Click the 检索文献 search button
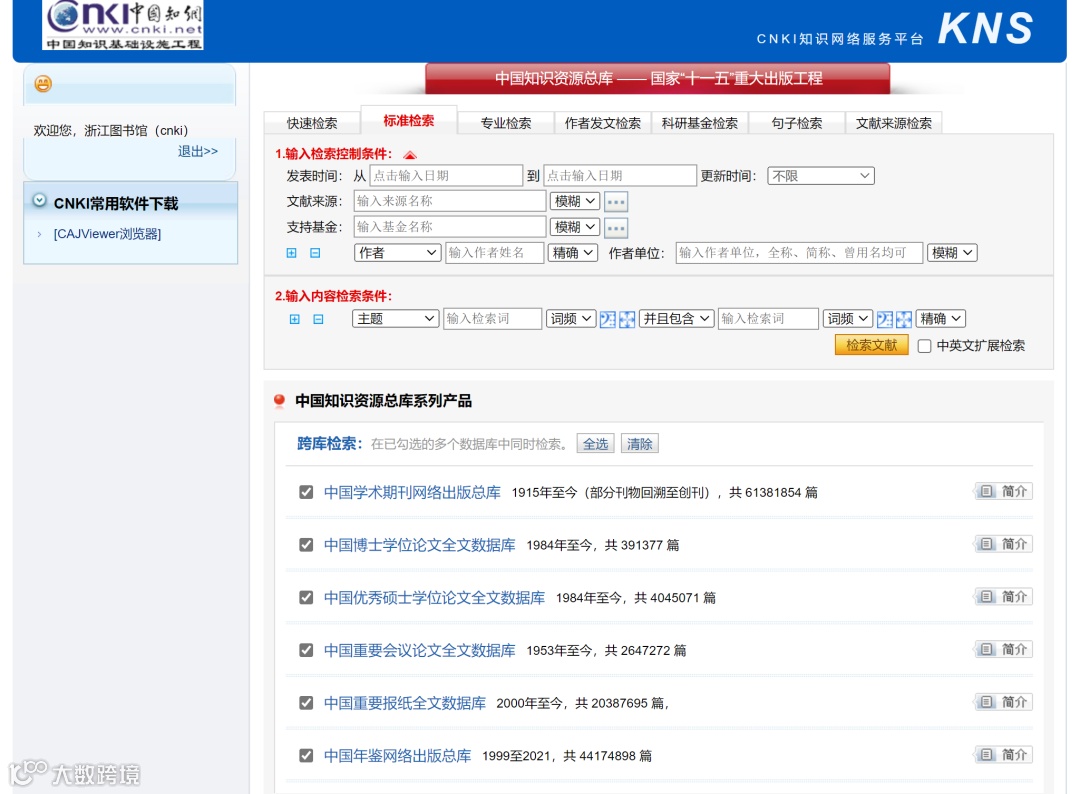The width and height of the screenshot is (1080, 794). [871, 345]
